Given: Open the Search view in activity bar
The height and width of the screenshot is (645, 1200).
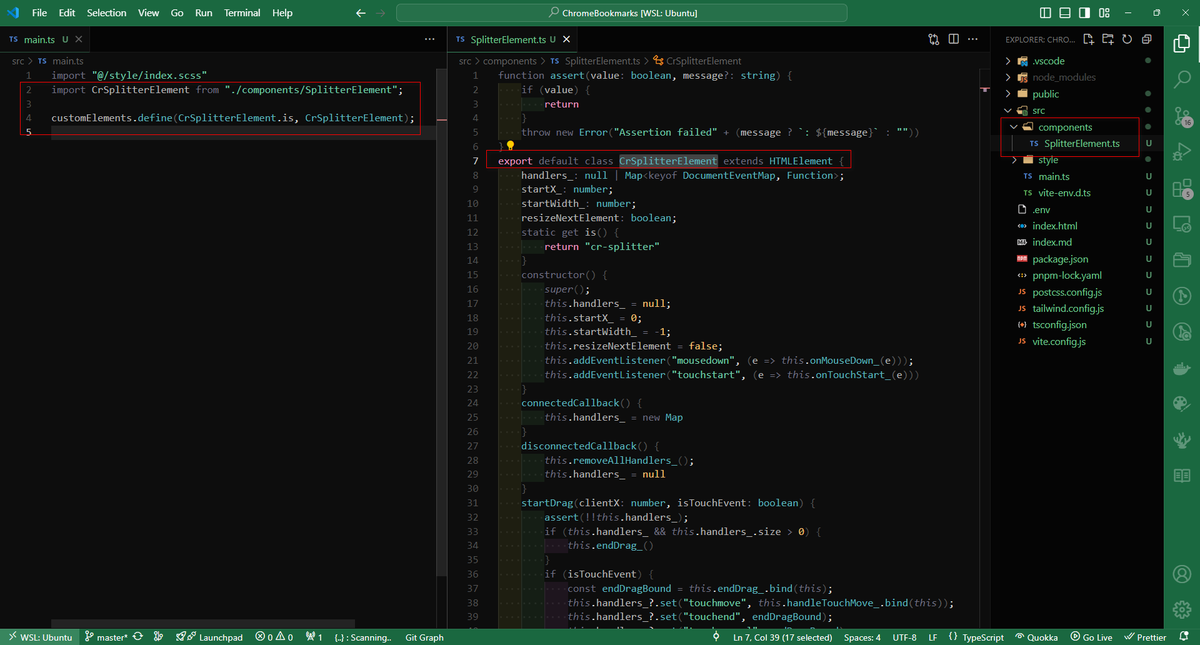Looking at the screenshot, I should coord(1181,80).
